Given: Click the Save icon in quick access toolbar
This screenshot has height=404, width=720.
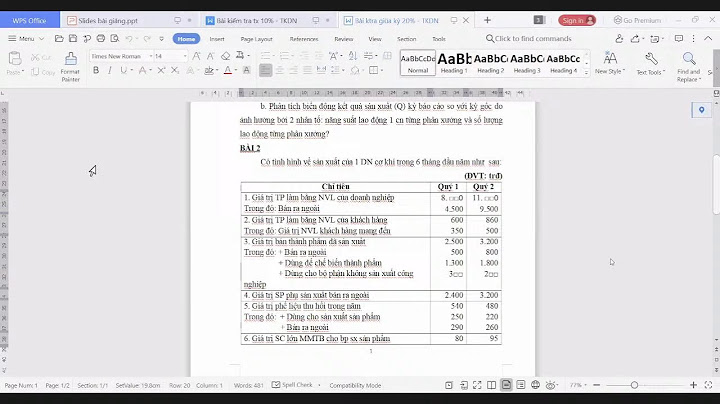Looking at the screenshot, I should [73, 39].
